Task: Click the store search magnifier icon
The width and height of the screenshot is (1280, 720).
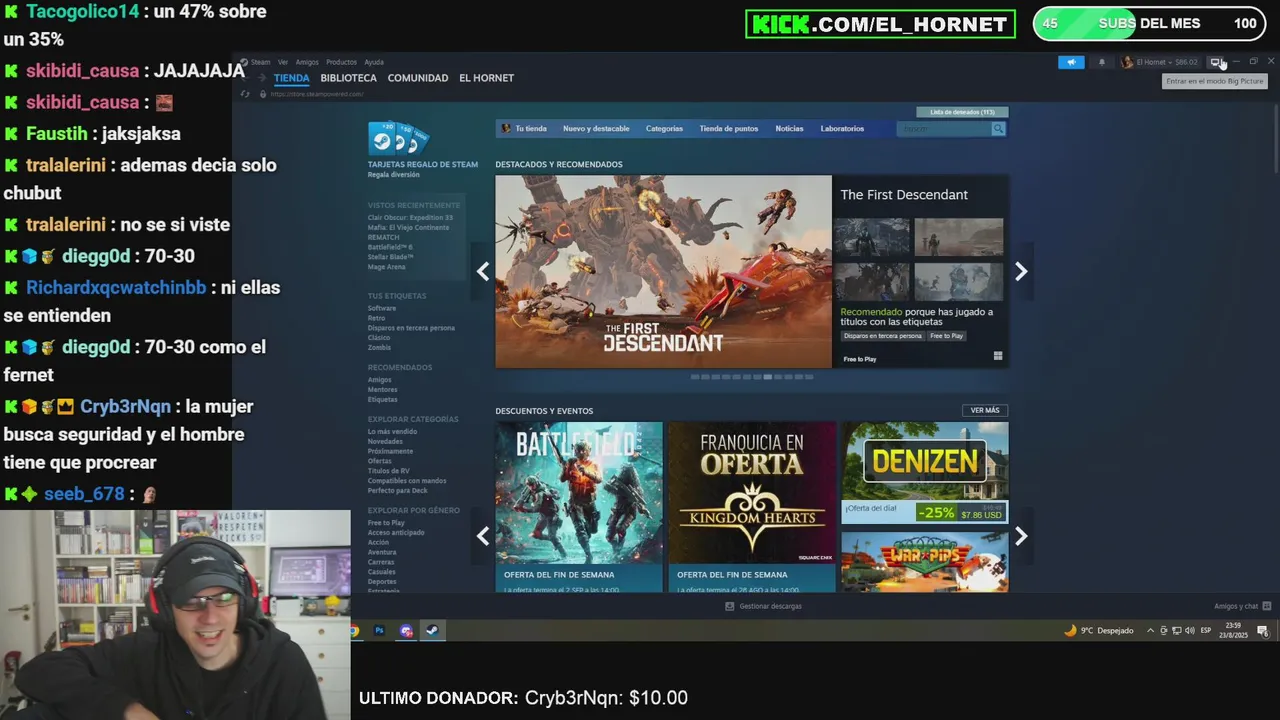Action: click(x=998, y=129)
